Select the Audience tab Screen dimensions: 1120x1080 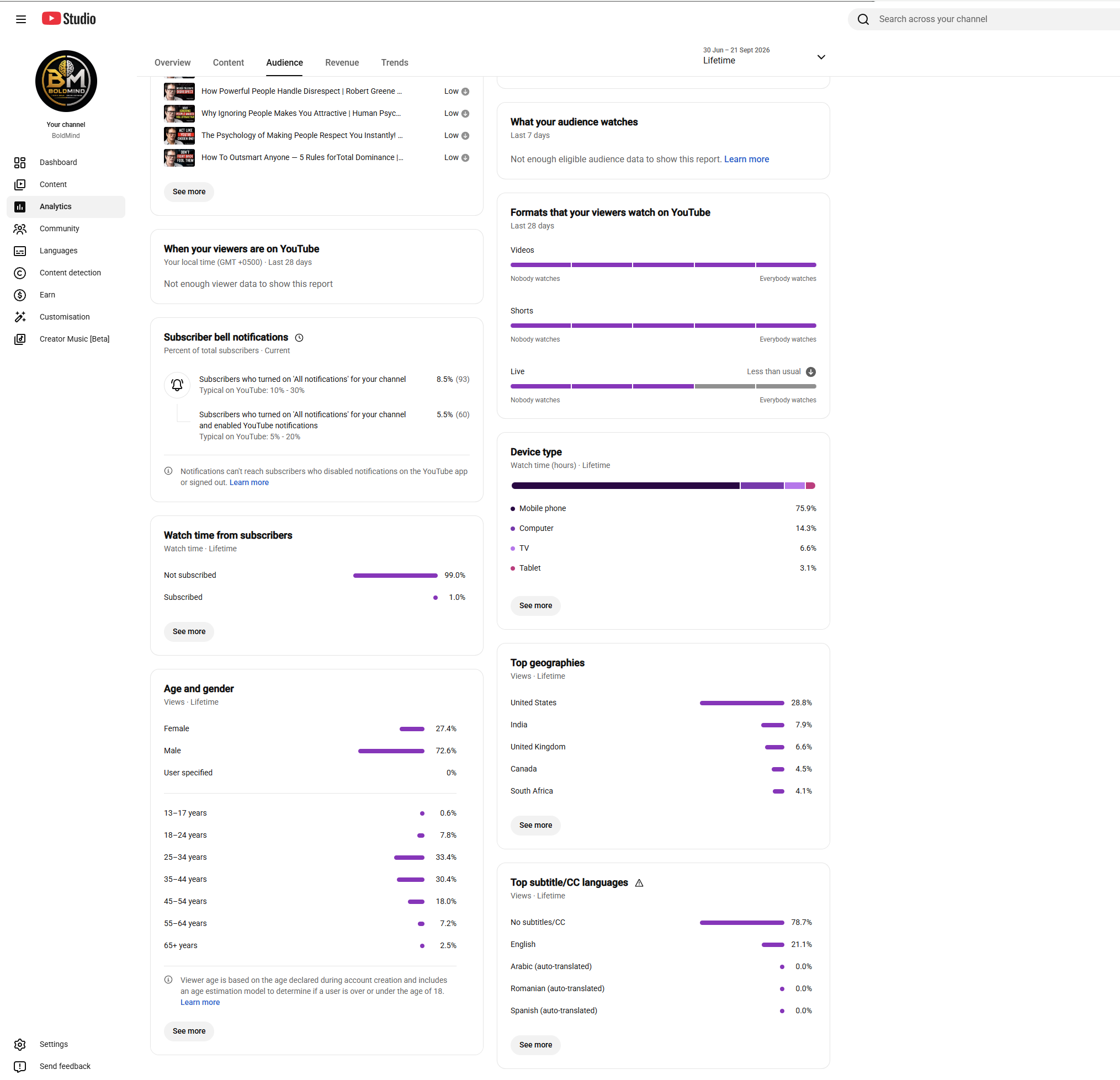285,63
